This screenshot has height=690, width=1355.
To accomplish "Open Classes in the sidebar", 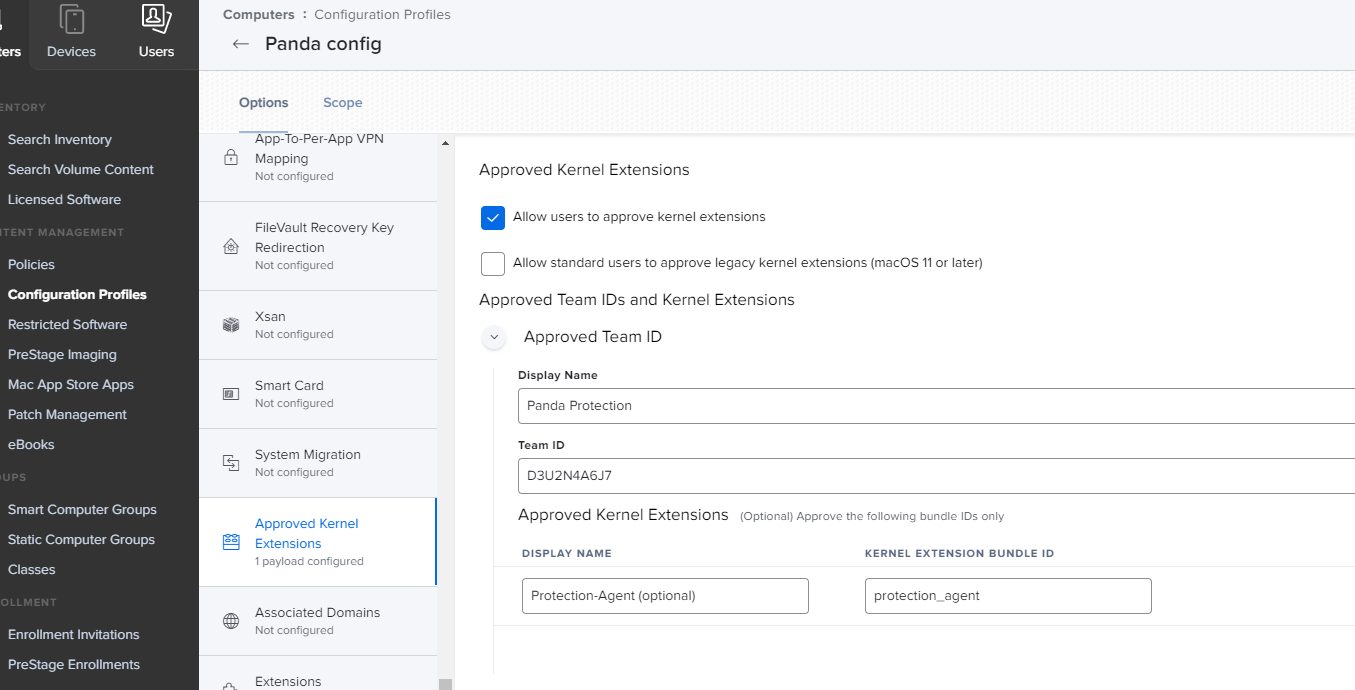I will click(32, 570).
